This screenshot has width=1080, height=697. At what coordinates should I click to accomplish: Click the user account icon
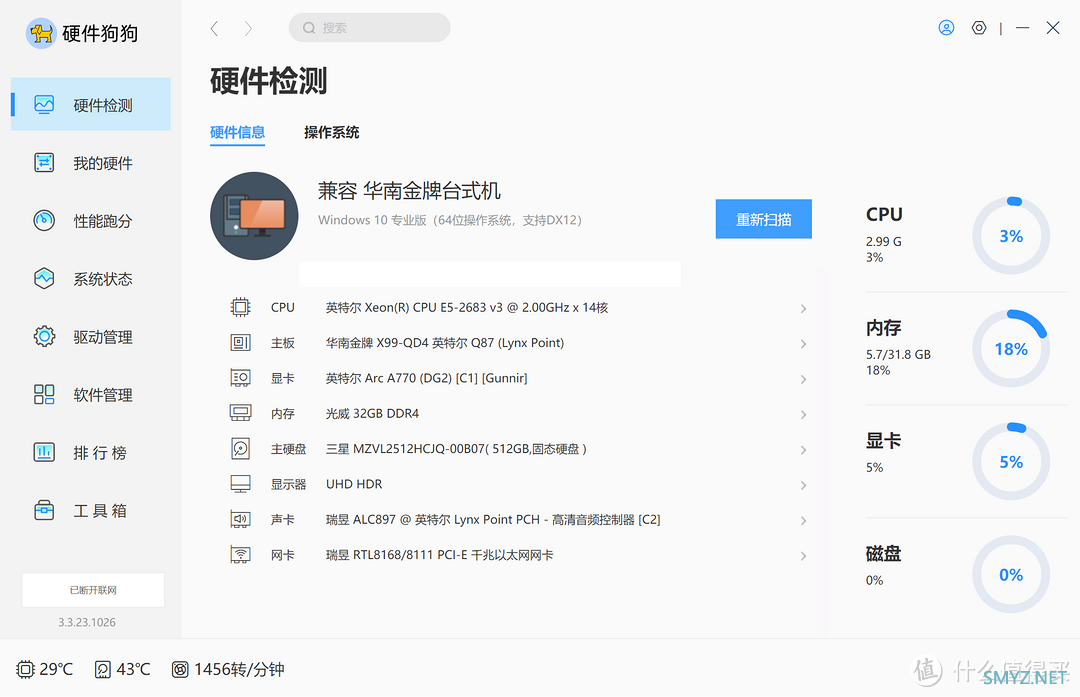(x=946, y=28)
